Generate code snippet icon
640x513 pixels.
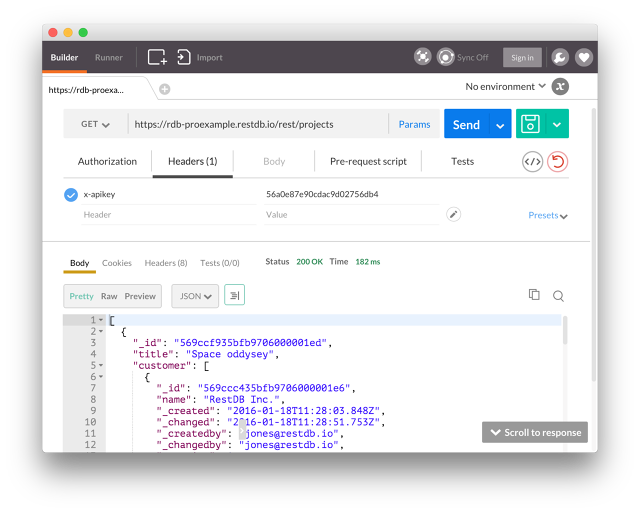pyautogui.click(x=532, y=162)
